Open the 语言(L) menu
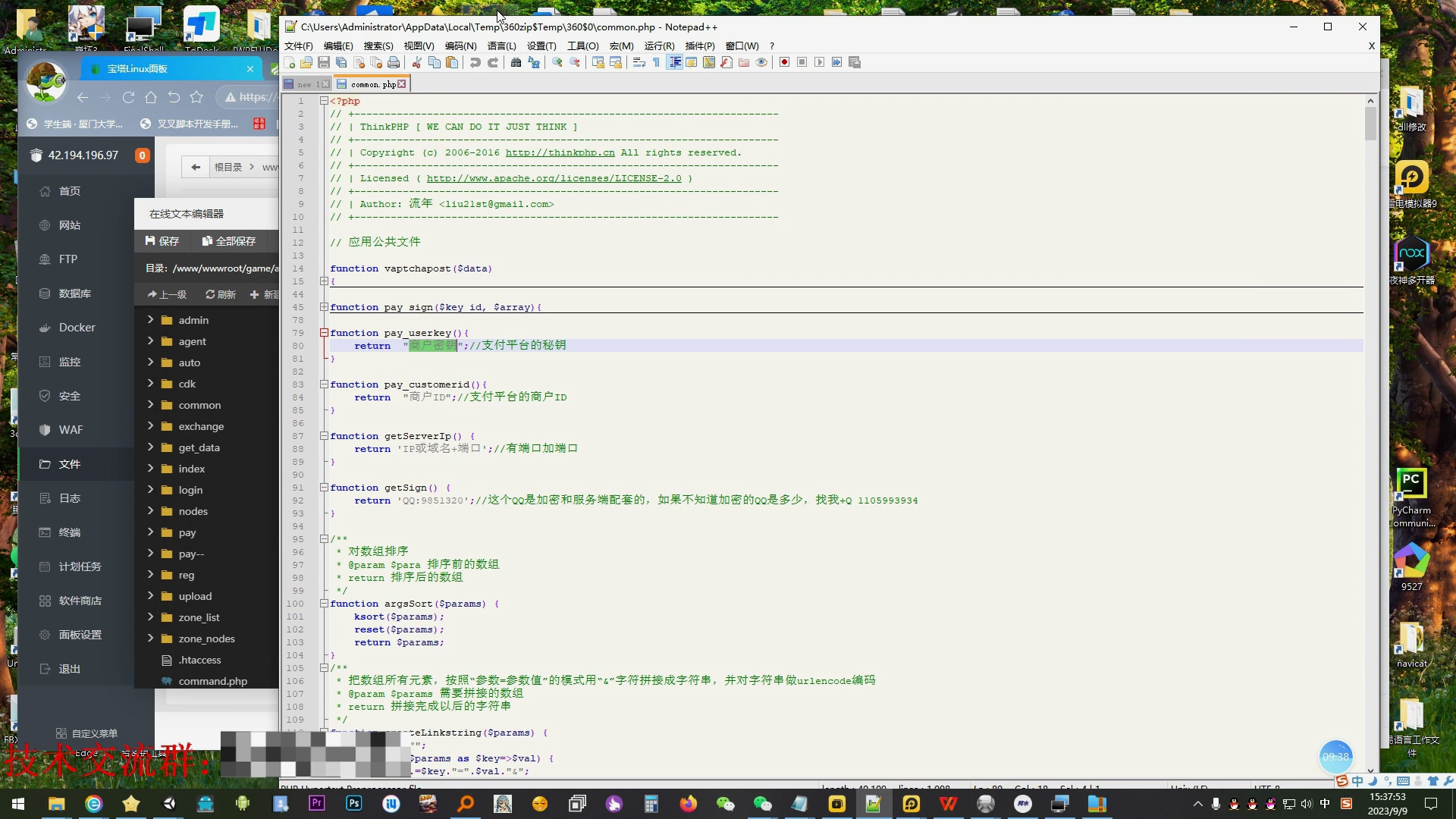The width and height of the screenshot is (1456, 819). 501,45
